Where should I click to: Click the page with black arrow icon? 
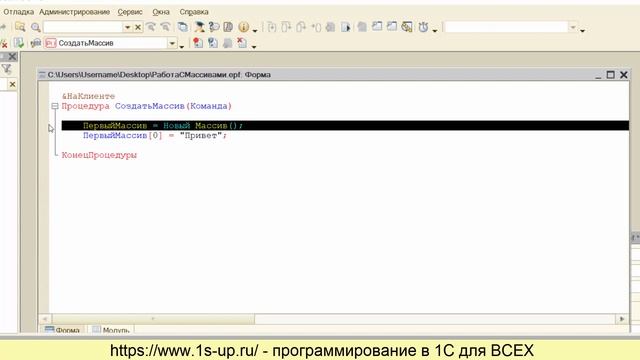346,27
